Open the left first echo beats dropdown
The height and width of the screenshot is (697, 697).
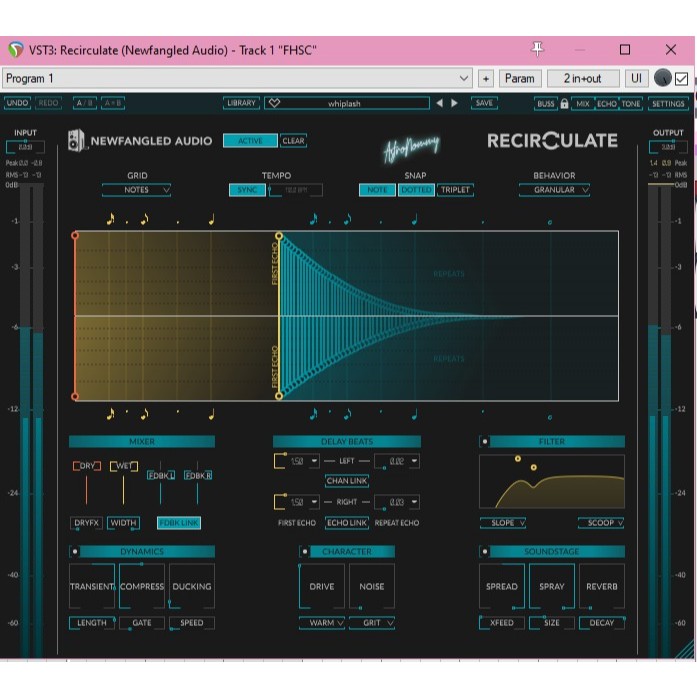tap(314, 461)
